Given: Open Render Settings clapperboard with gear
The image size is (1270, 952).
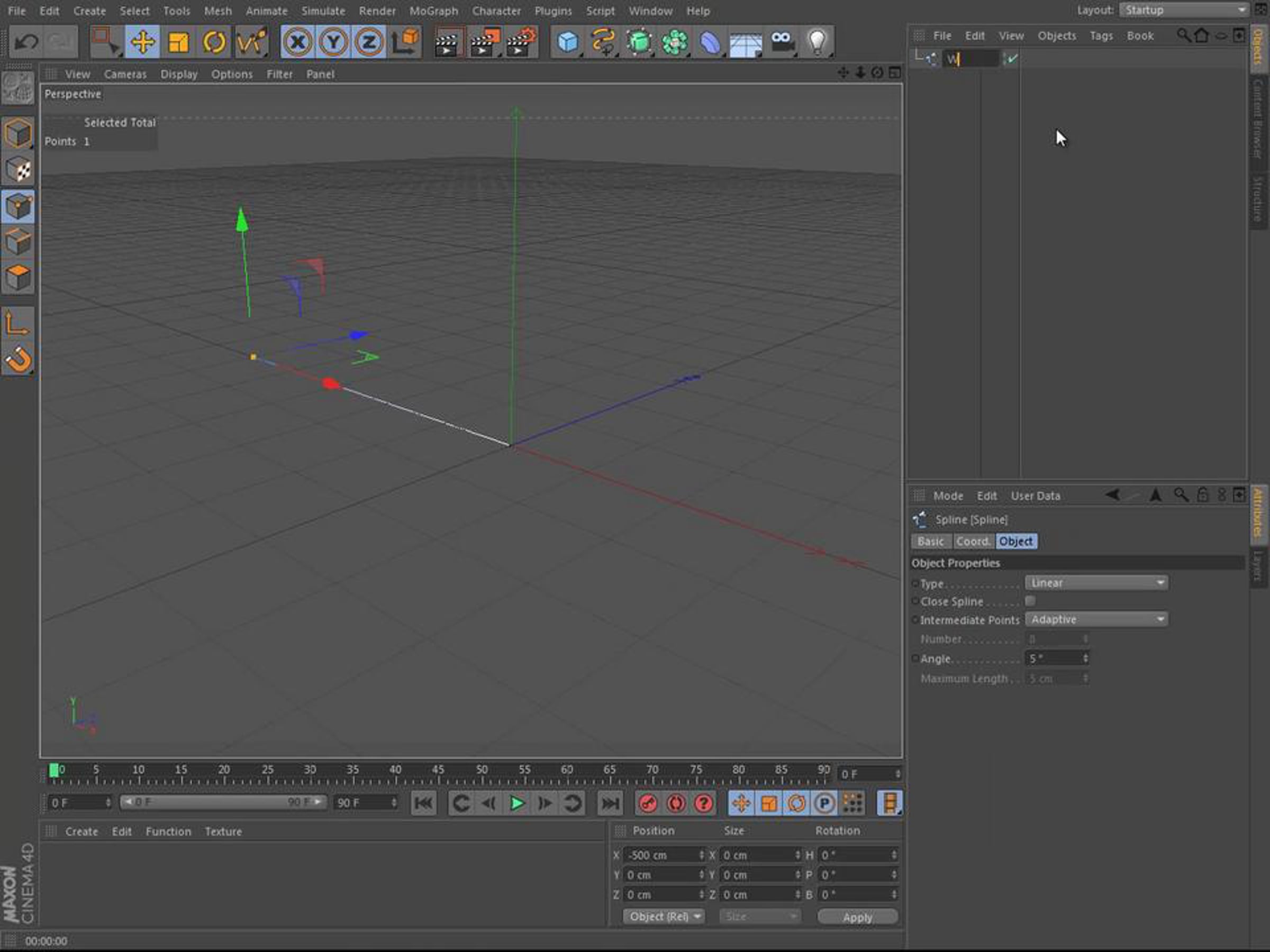Looking at the screenshot, I should [x=521, y=42].
